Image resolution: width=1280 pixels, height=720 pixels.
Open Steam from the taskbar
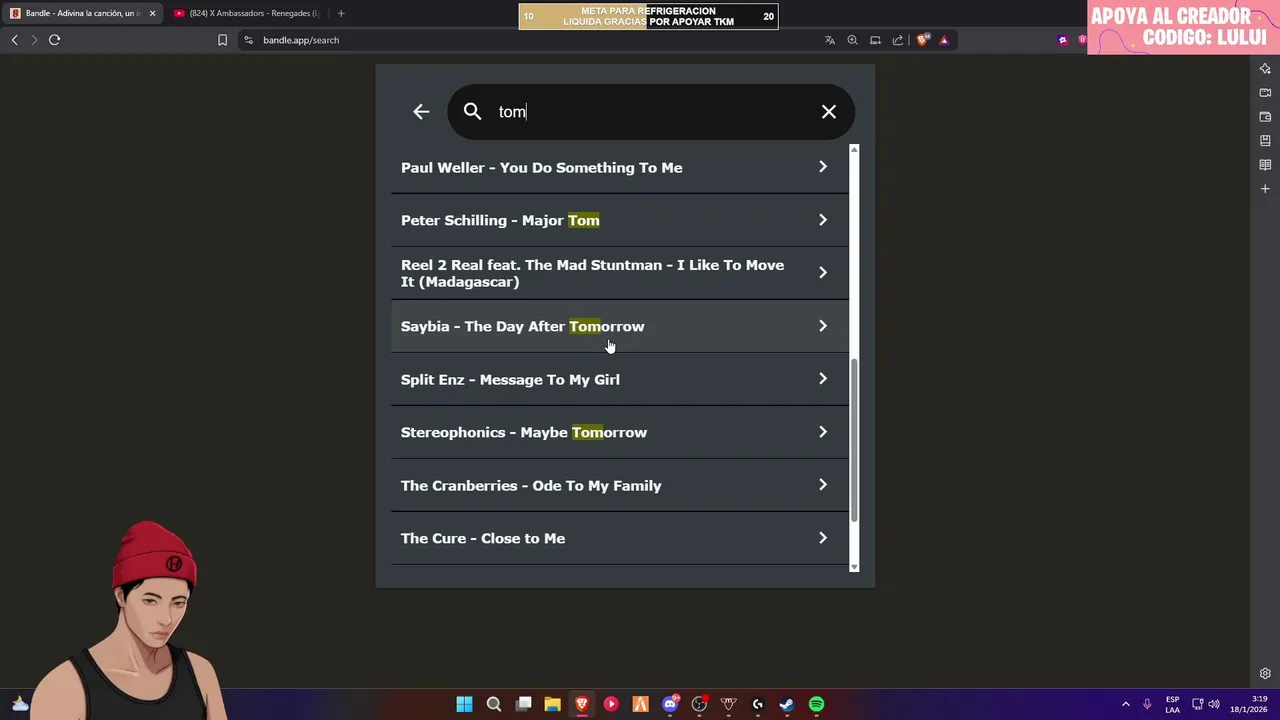(x=787, y=704)
